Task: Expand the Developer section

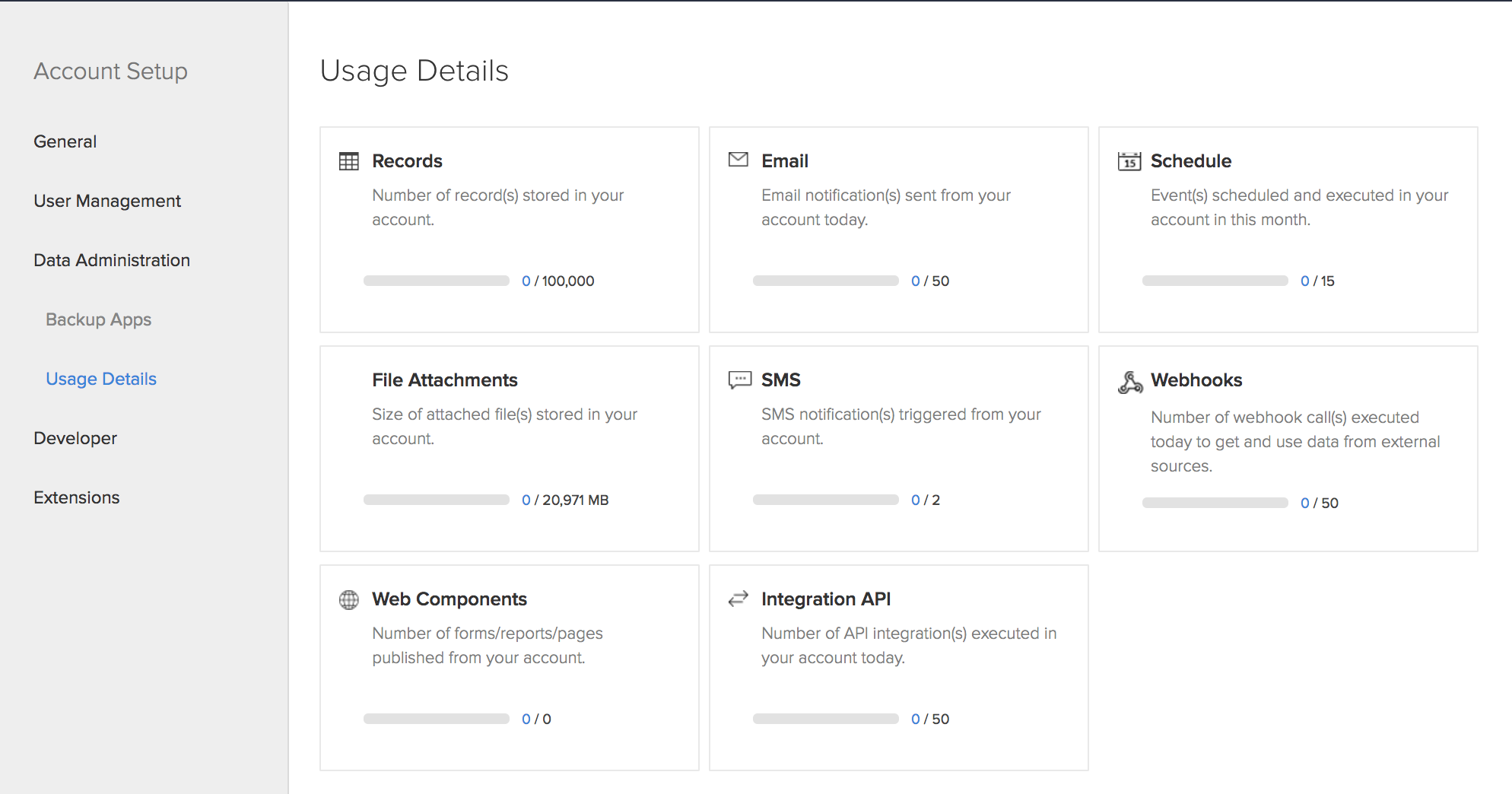Action: click(75, 438)
